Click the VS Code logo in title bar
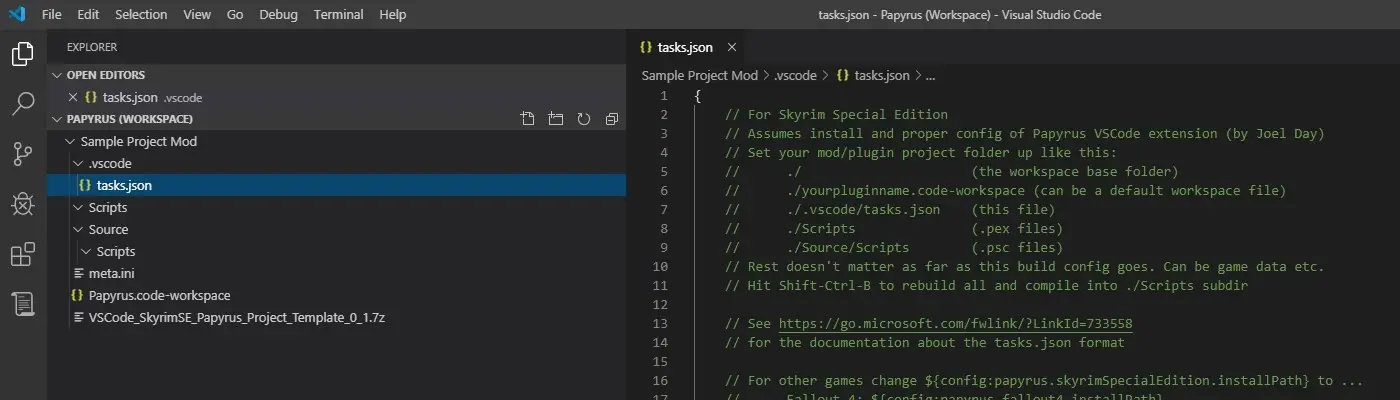 point(16,15)
